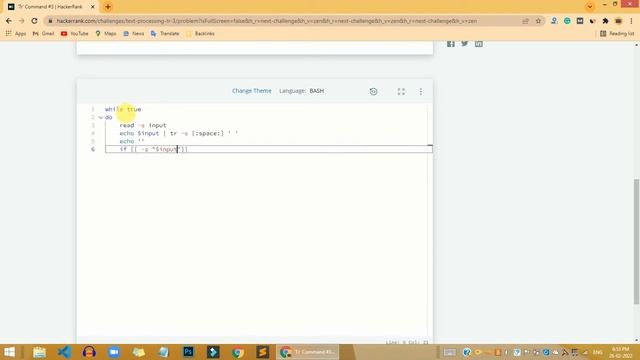Image resolution: width=640 pixels, height=360 pixels.
Task: Share the challenge on LinkedIn
Action: tap(479, 44)
